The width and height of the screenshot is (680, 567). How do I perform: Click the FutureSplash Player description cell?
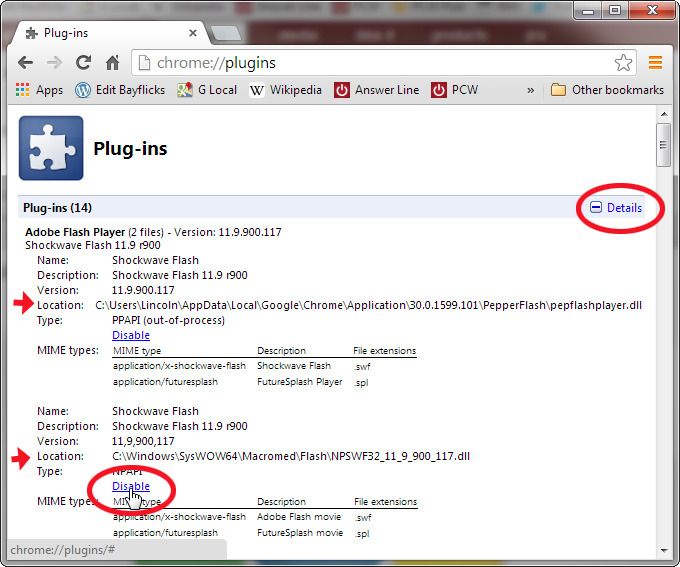tap(300, 382)
